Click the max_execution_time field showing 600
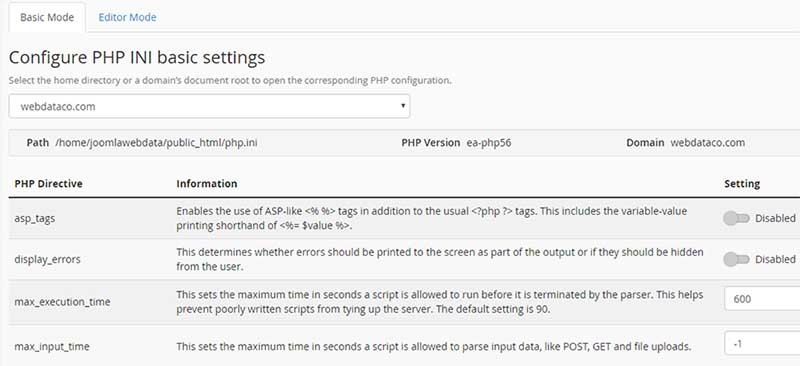This screenshot has height=366, width=800. tap(762, 299)
